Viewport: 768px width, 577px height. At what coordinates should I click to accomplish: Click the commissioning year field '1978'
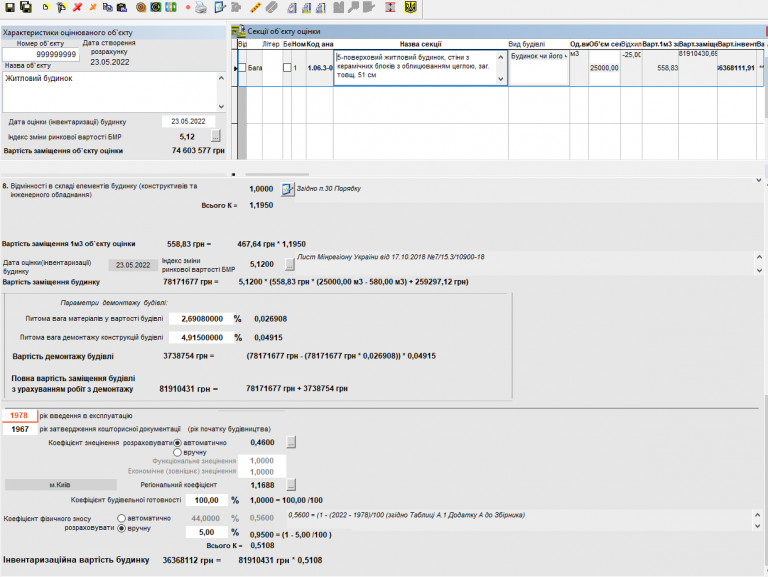coord(20,415)
